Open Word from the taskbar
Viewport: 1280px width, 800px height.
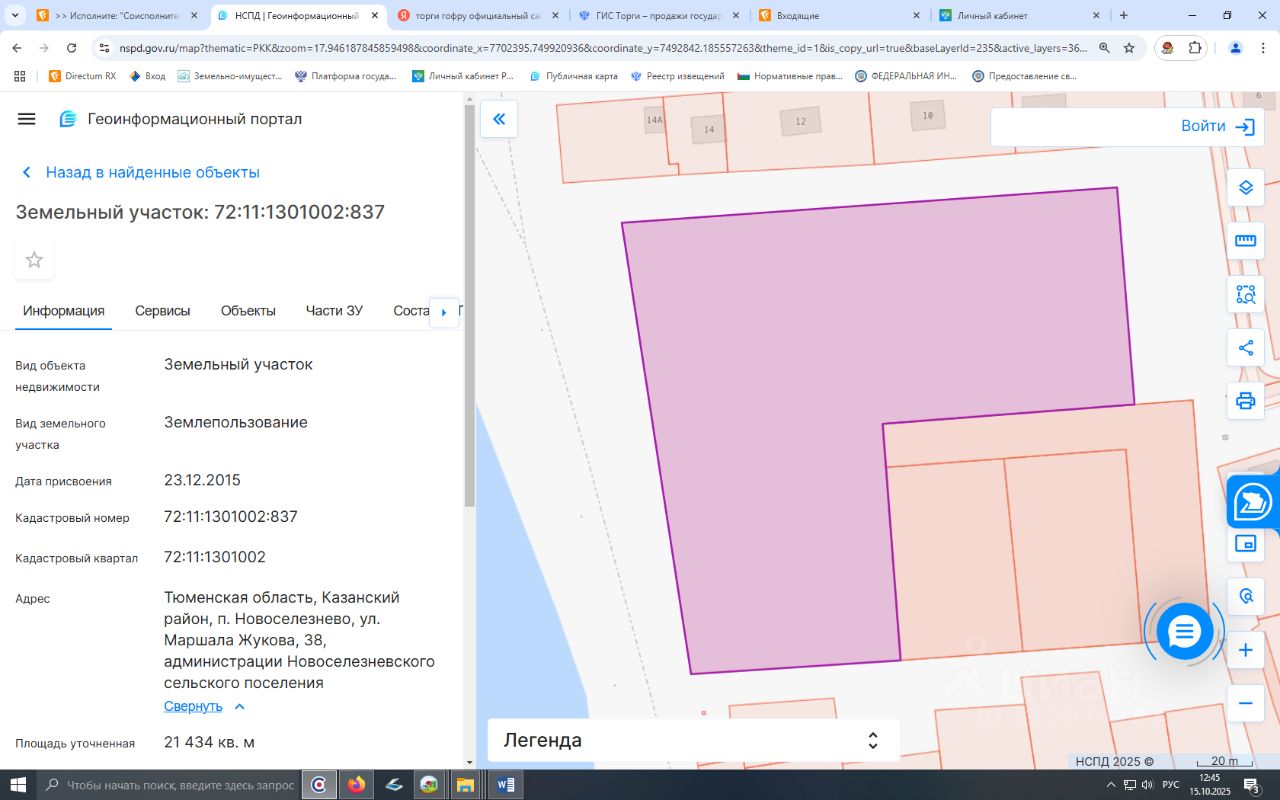(x=505, y=785)
